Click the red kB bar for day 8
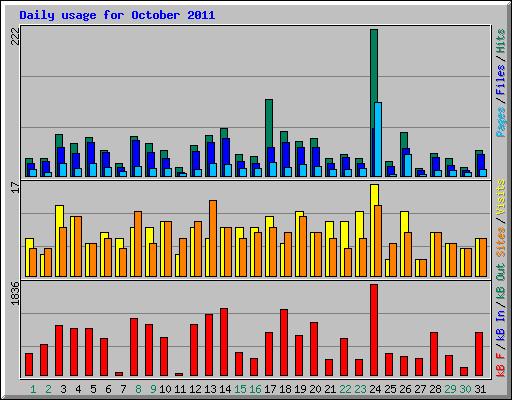512x400 pixels. tap(134, 347)
